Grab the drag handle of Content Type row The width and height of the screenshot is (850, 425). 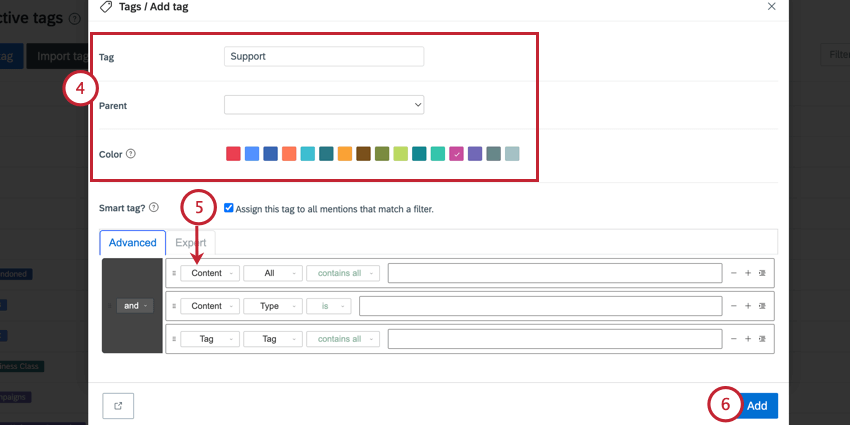click(x=174, y=306)
